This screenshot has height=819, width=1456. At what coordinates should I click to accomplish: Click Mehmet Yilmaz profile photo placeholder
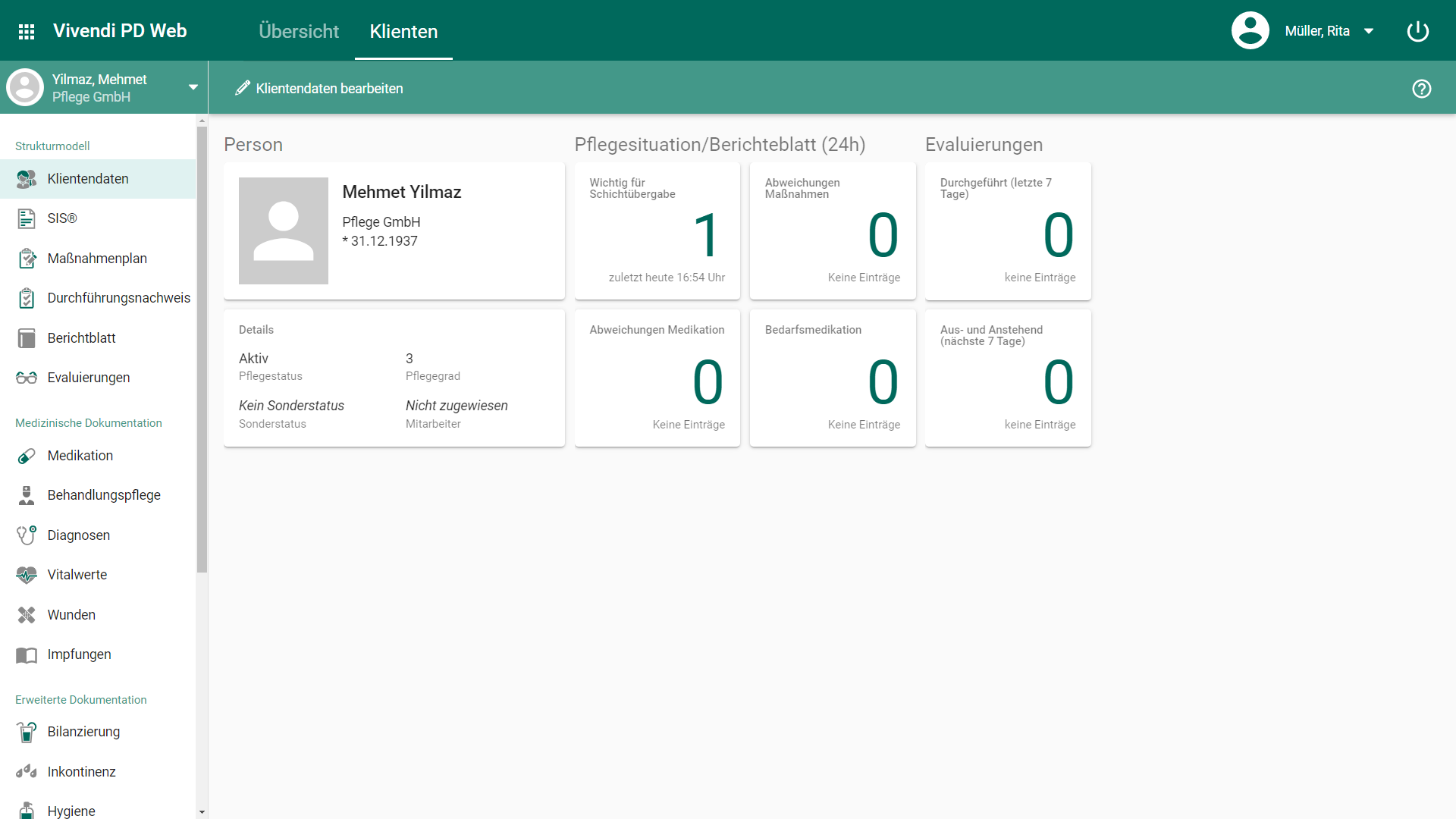click(x=283, y=231)
